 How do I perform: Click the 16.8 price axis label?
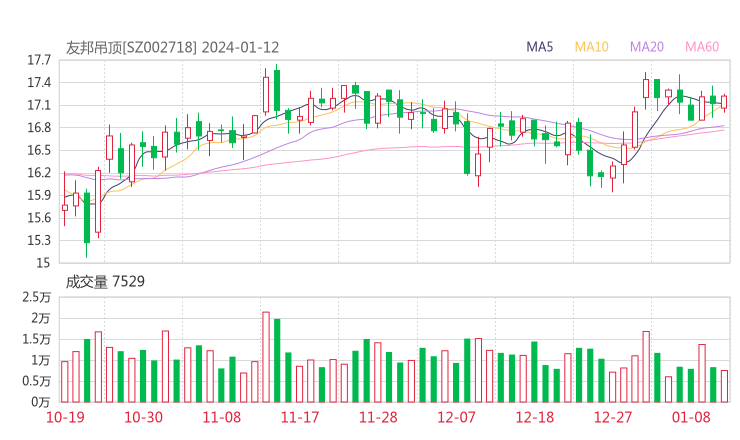[x=39, y=128]
